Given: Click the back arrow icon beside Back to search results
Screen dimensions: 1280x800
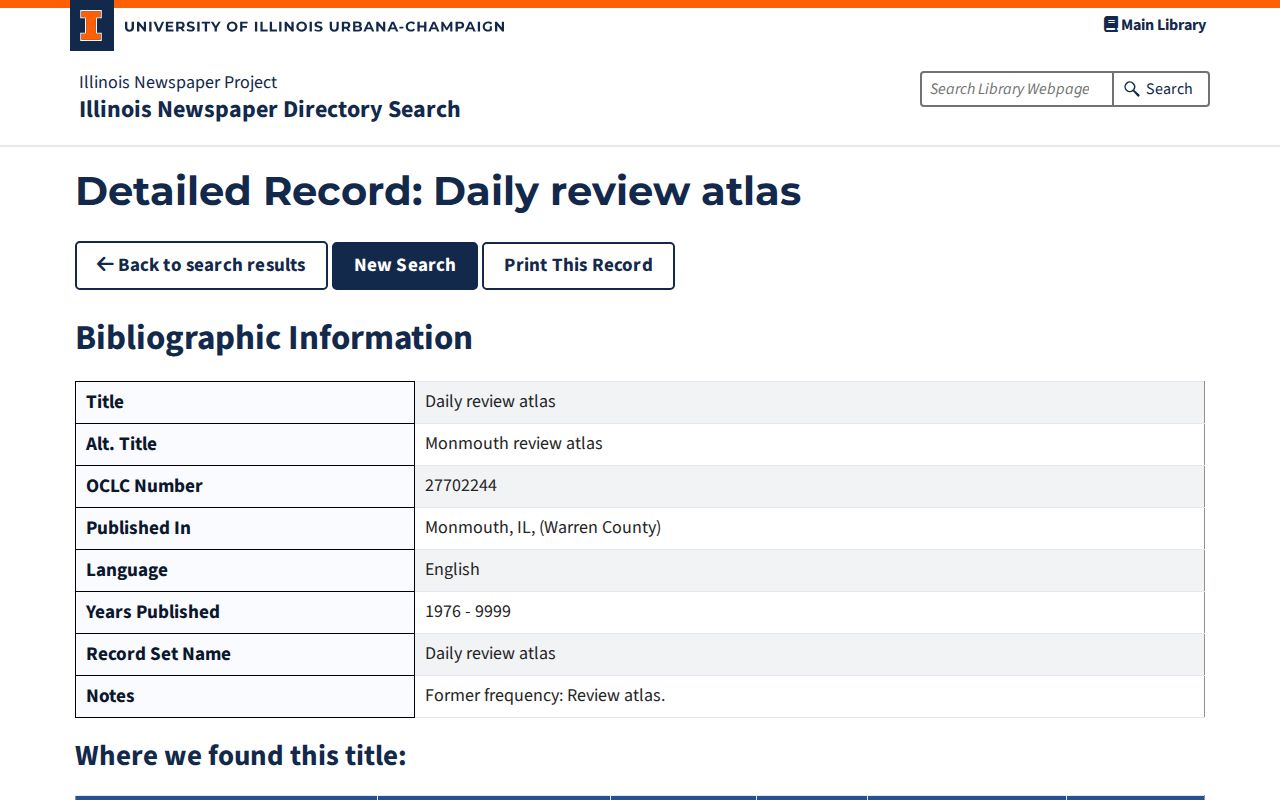Looking at the screenshot, I should click(105, 265).
